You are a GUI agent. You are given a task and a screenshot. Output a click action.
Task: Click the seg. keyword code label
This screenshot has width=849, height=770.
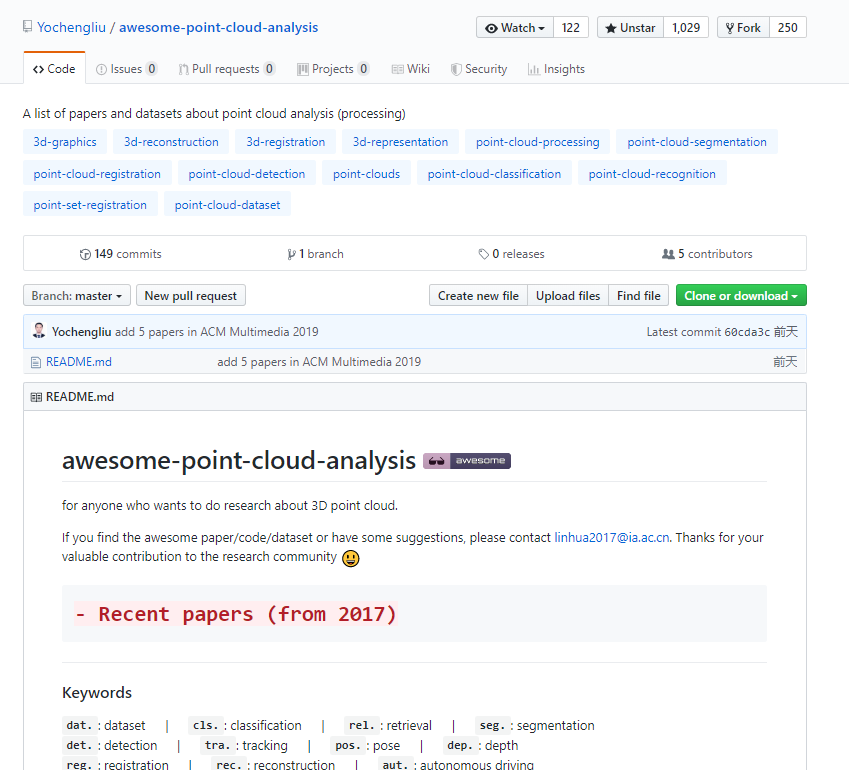(493, 726)
